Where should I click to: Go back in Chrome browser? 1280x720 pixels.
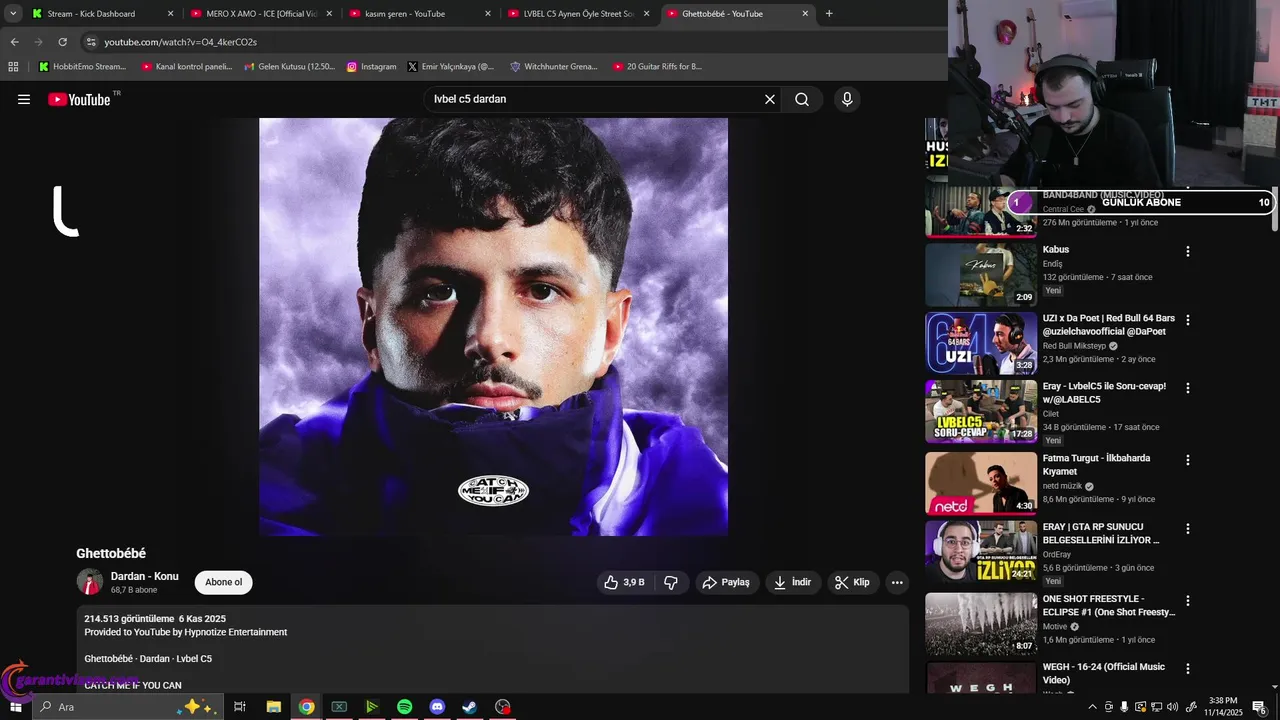[14, 42]
